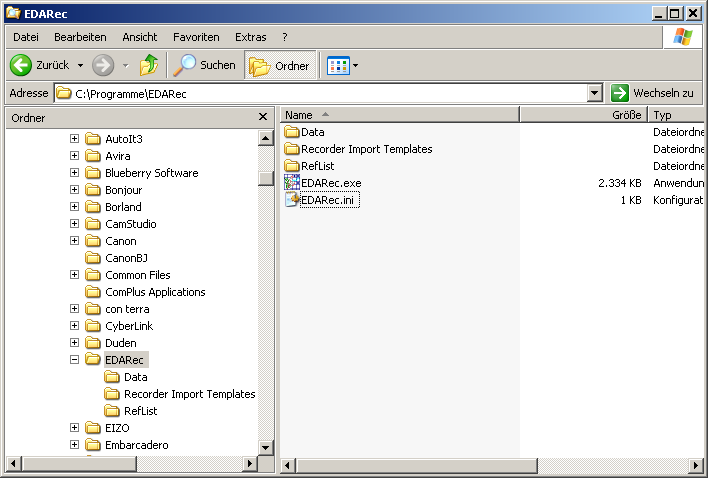Open the forward history dropdown arrow
Image resolution: width=708 pixels, height=478 pixels.
point(126,66)
